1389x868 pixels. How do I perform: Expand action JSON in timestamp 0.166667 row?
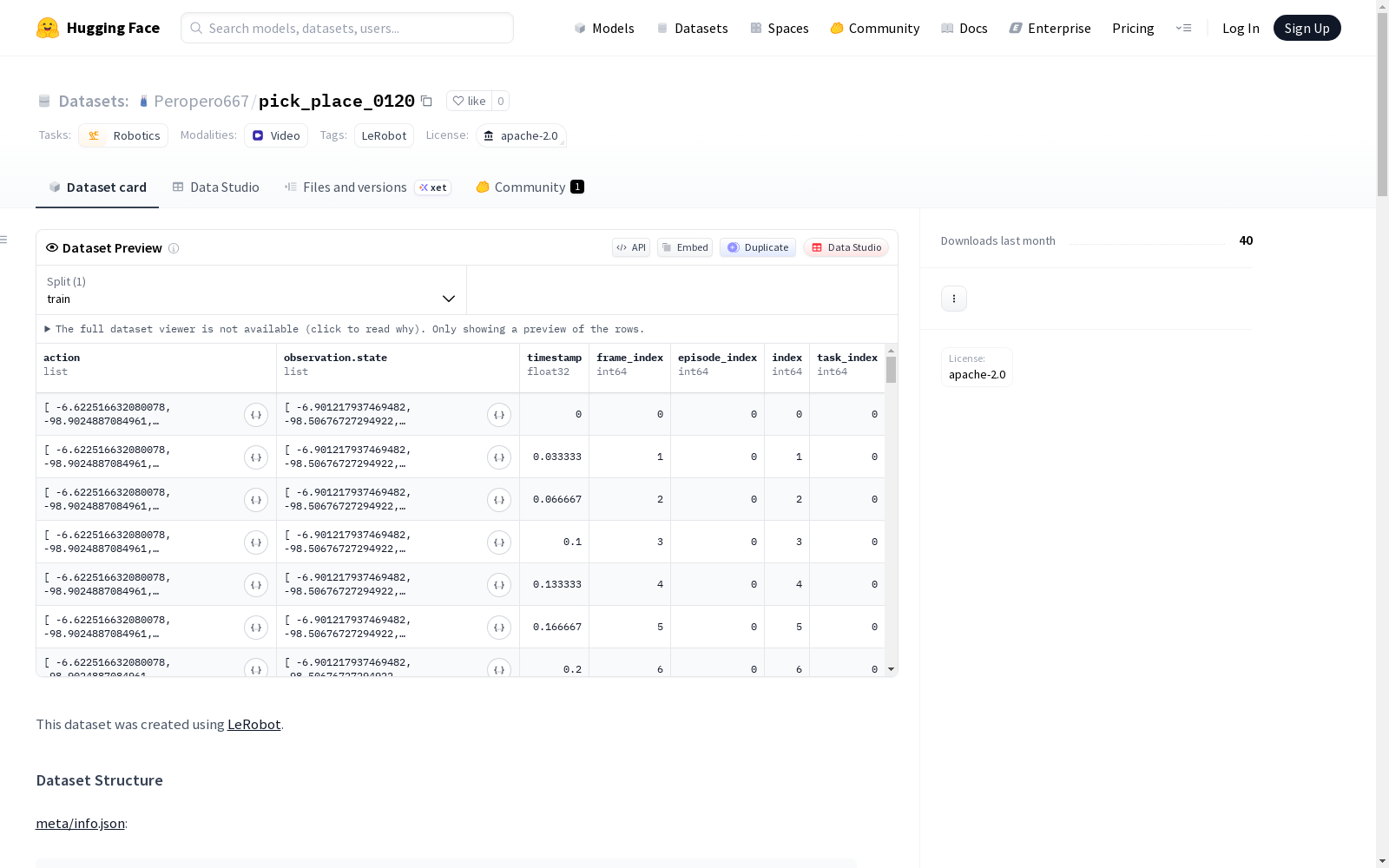click(256, 628)
